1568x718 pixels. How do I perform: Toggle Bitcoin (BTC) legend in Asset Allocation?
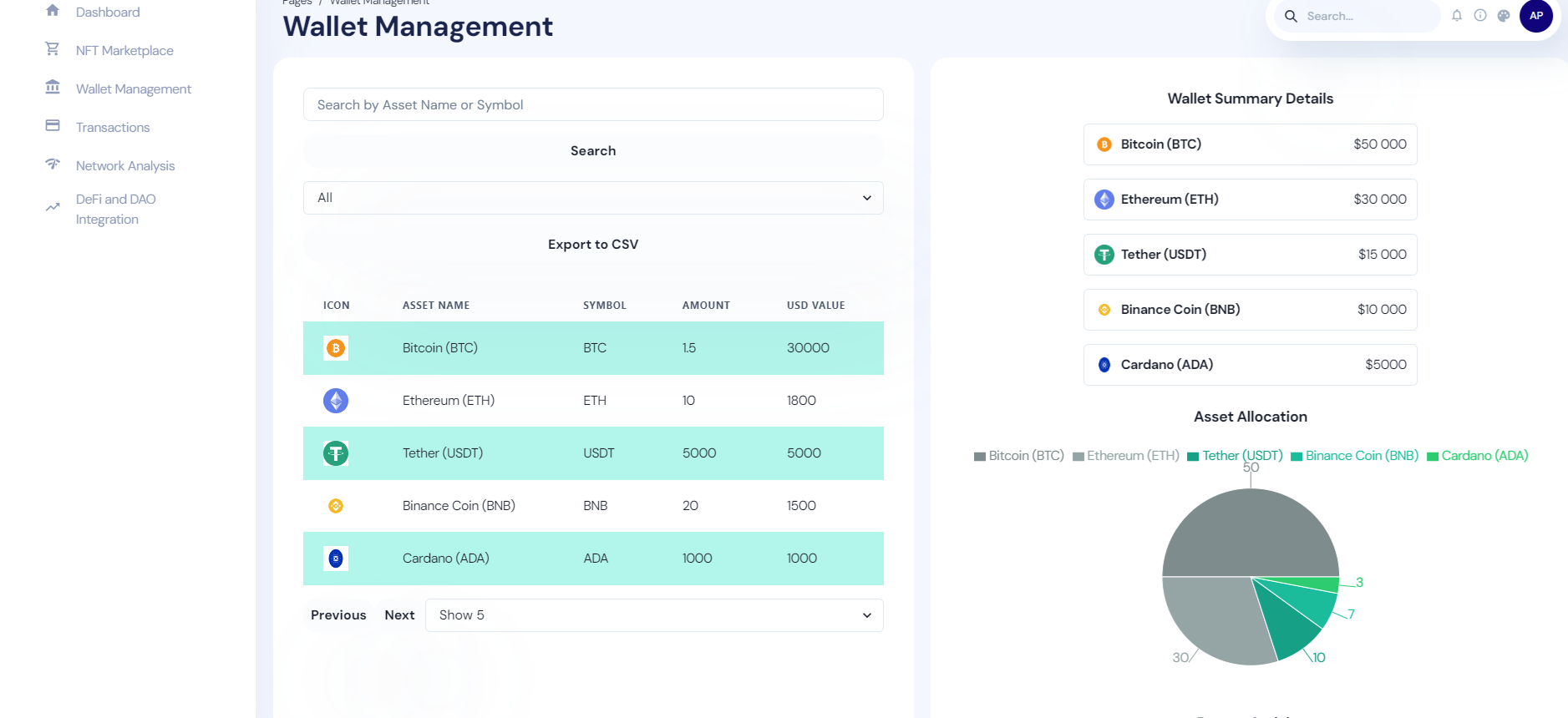1018,456
